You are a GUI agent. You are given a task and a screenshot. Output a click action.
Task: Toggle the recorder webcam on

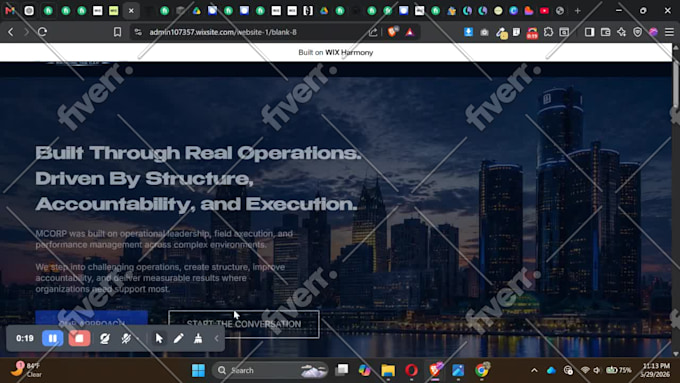pyautogui.click(x=105, y=338)
